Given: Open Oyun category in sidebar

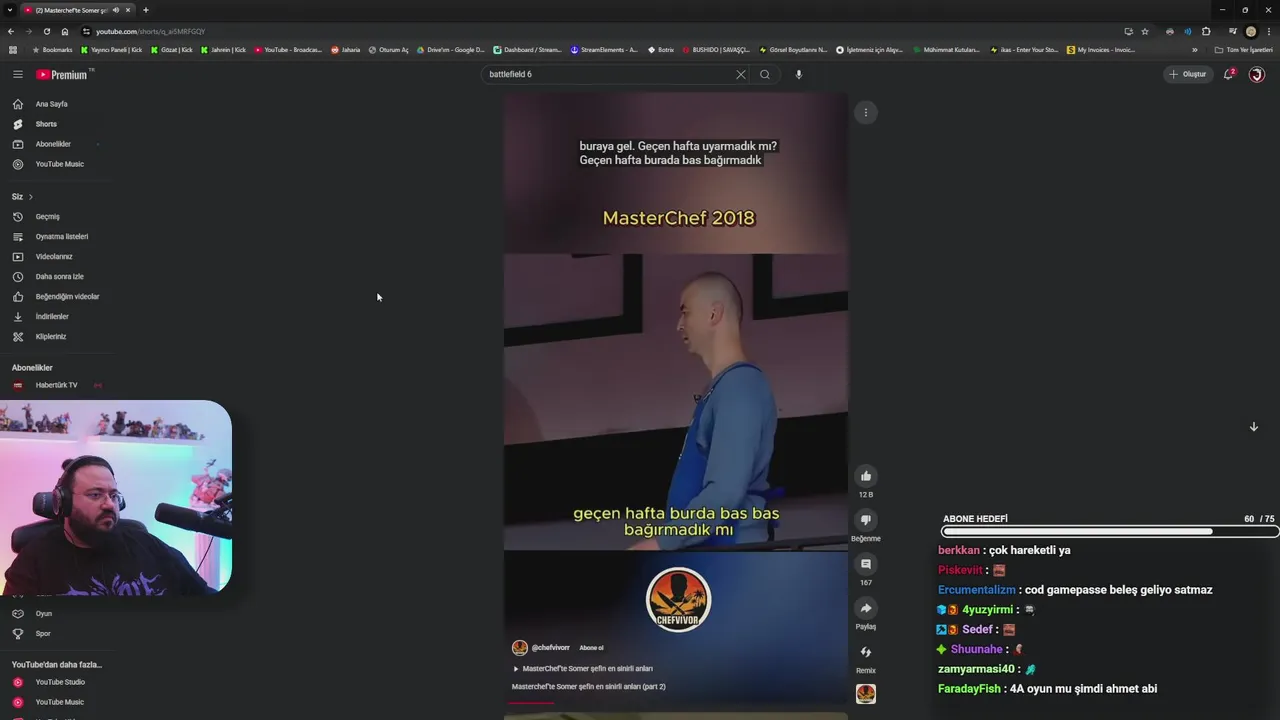Looking at the screenshot, I should [x=43, y=614].
